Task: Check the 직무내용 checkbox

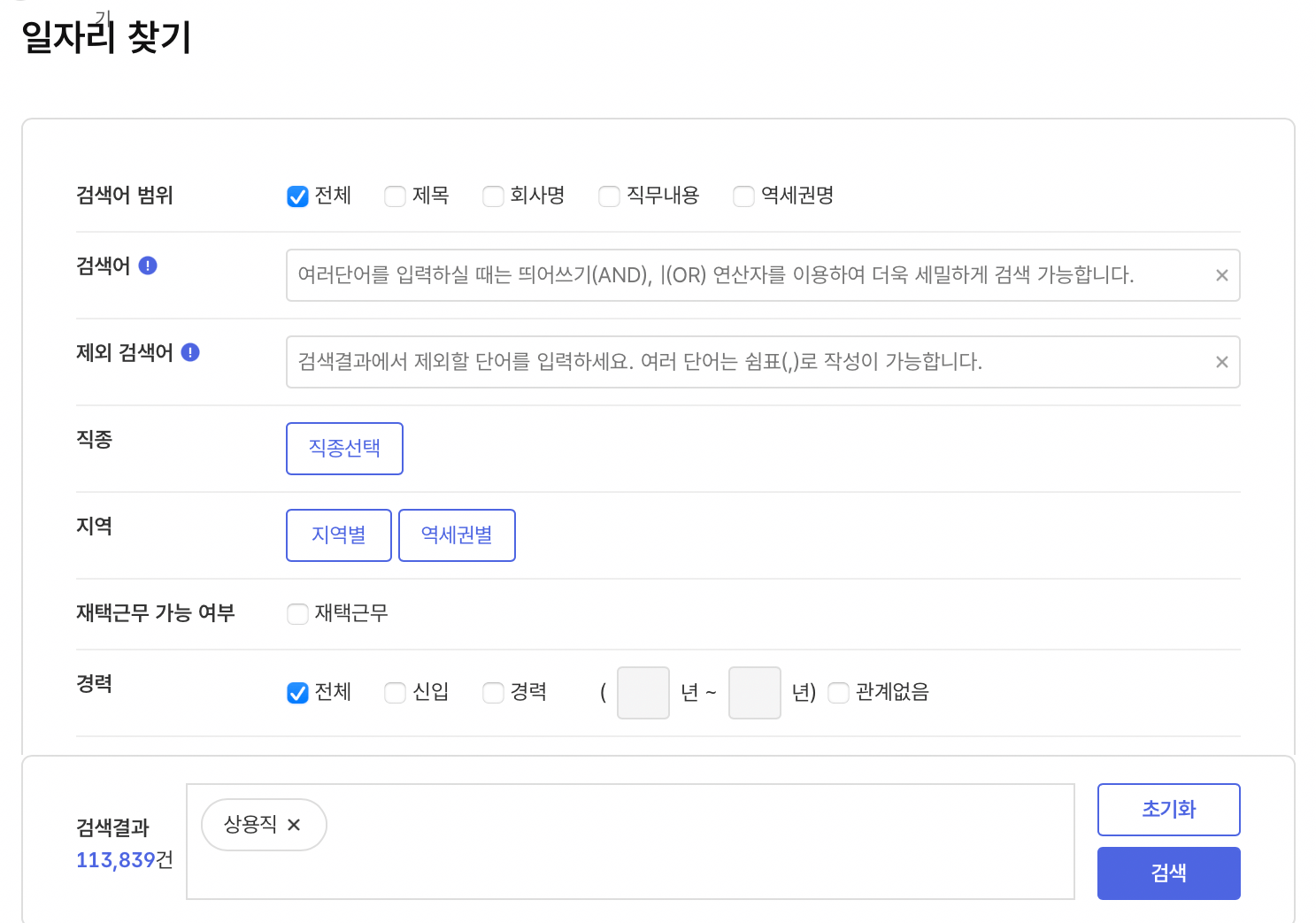Action: [609, 196]
